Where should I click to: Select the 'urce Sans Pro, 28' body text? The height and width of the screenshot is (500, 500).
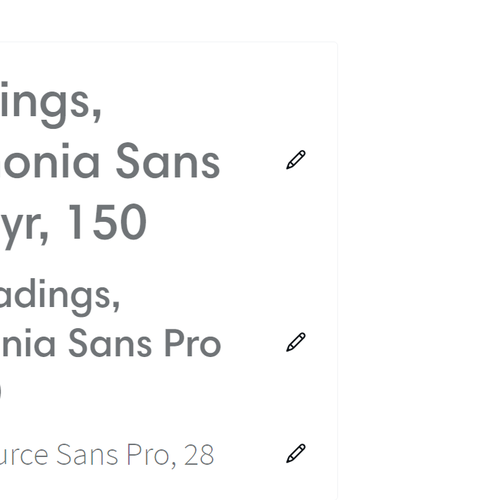pyautogui.click(x=107, y=455)
